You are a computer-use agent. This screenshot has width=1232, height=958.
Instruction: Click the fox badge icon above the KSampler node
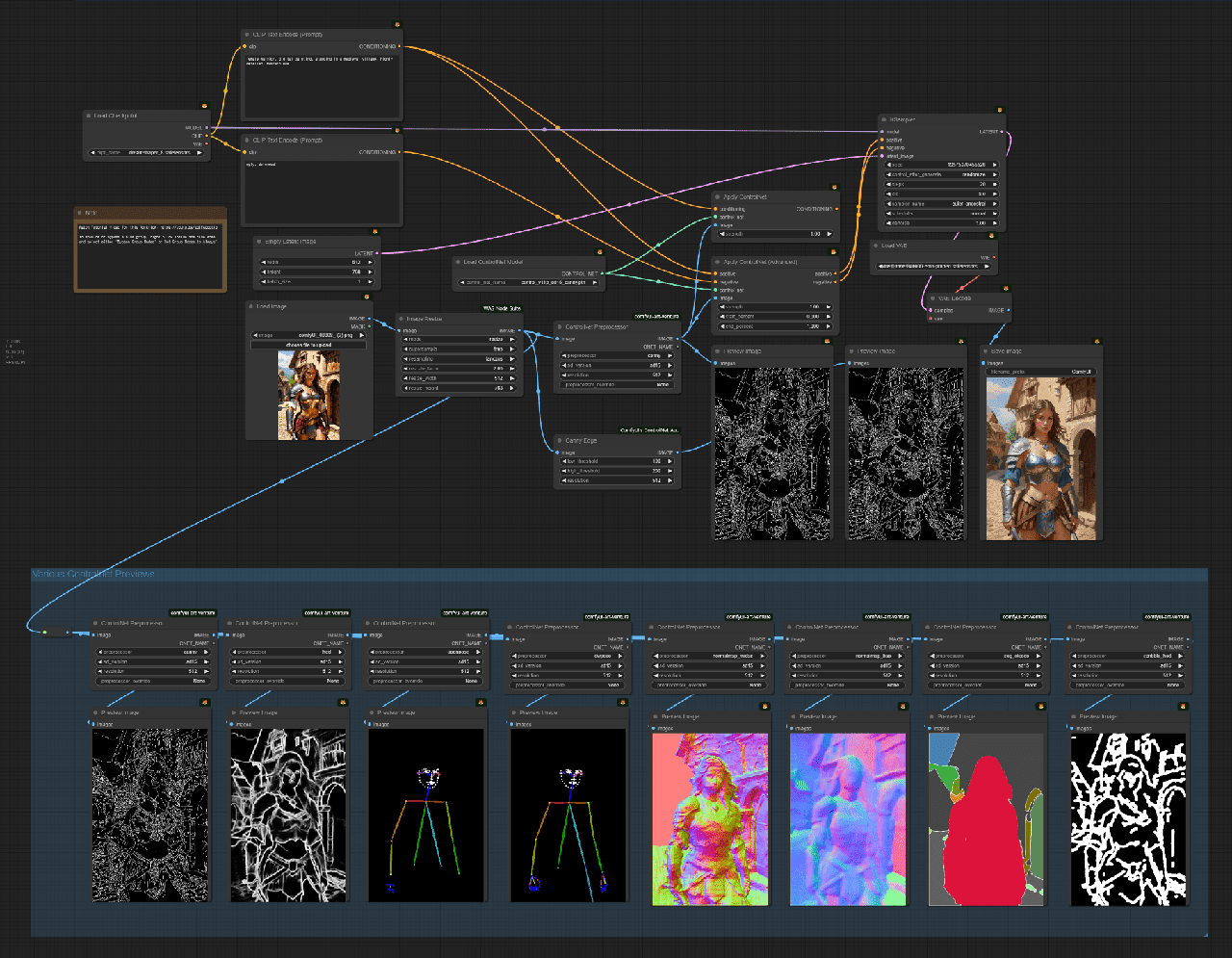point(1000,111)
